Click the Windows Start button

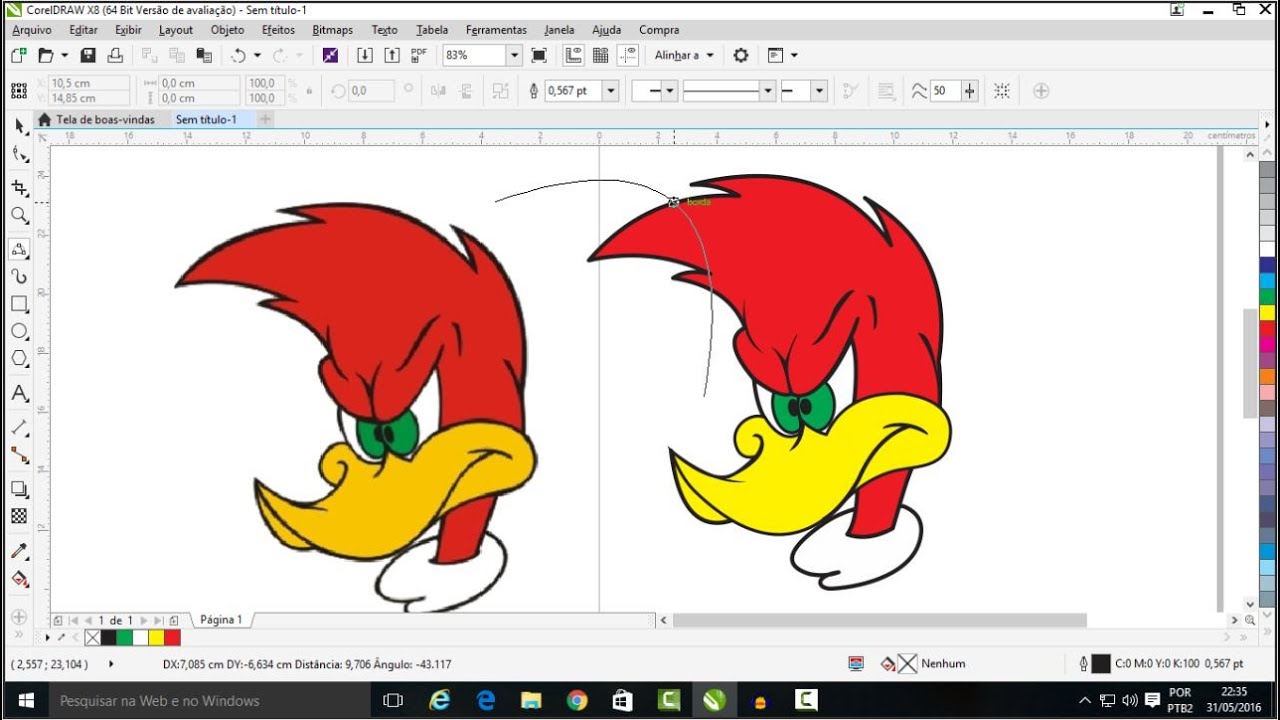click(25, 700)
